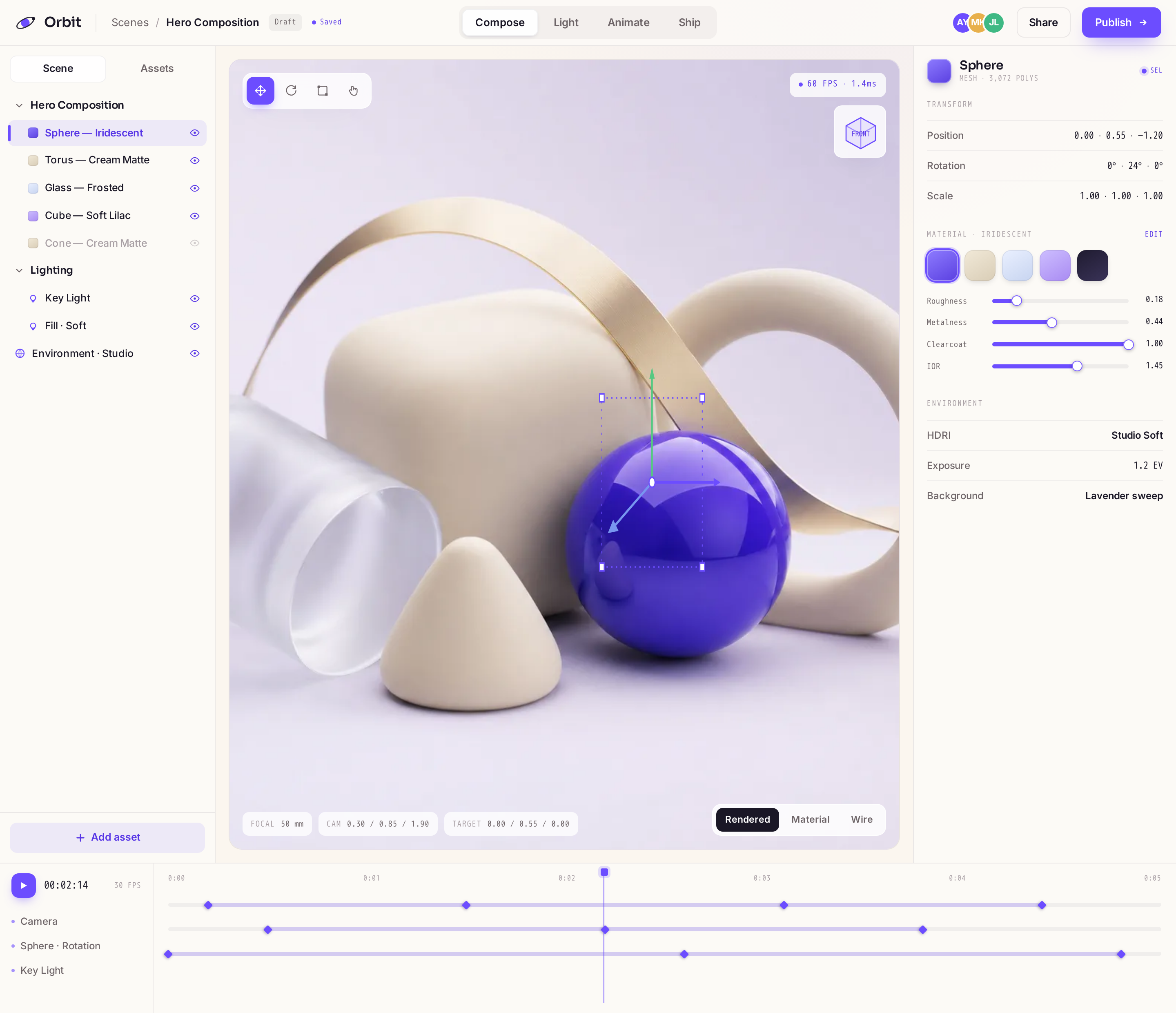This screenshot has height=1013, width=1176.
Task: Click Add asset button
Action: click(107, 837)
